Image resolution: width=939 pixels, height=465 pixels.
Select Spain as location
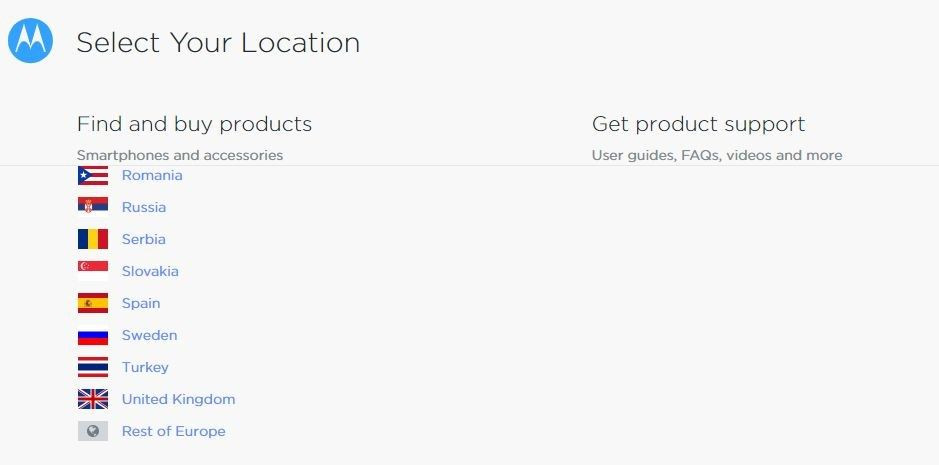point(141,303)
